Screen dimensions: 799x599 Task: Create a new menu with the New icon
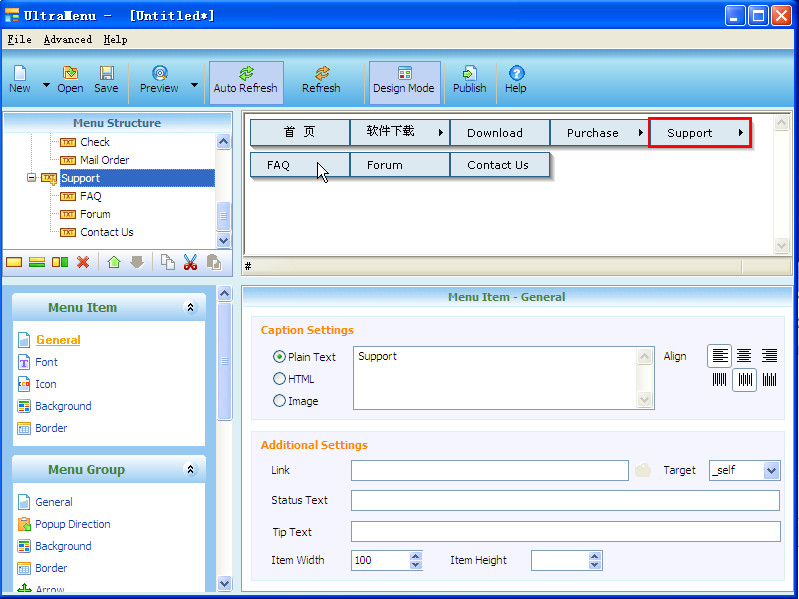20,80
